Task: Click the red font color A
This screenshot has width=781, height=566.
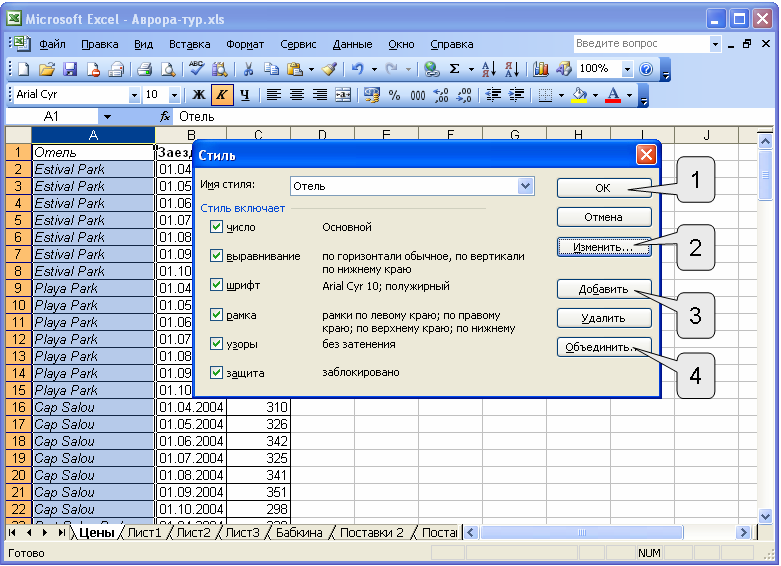Action: pyautogui.click(x=613, y=95)
